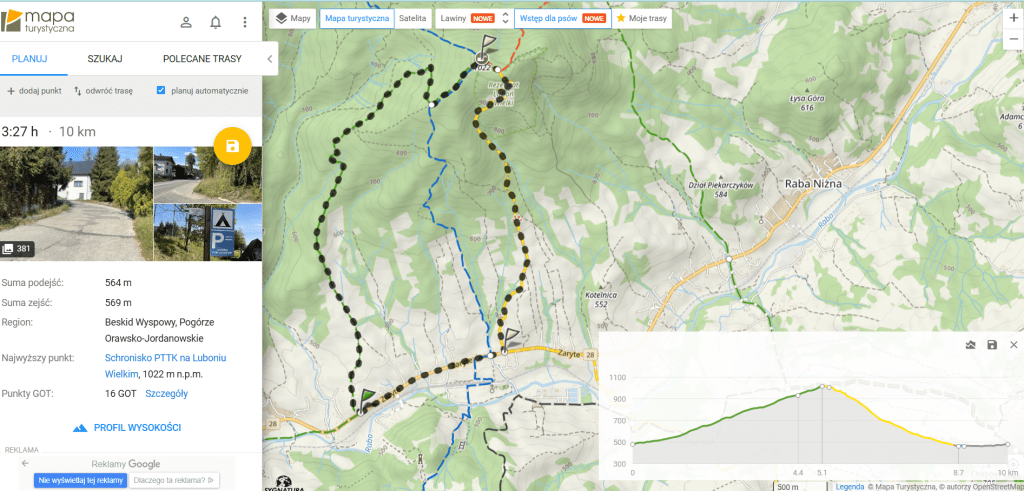Switch to POLECANE TRASY tab
The height and width of the screenshot is (491, 1024).
[202, 59]
